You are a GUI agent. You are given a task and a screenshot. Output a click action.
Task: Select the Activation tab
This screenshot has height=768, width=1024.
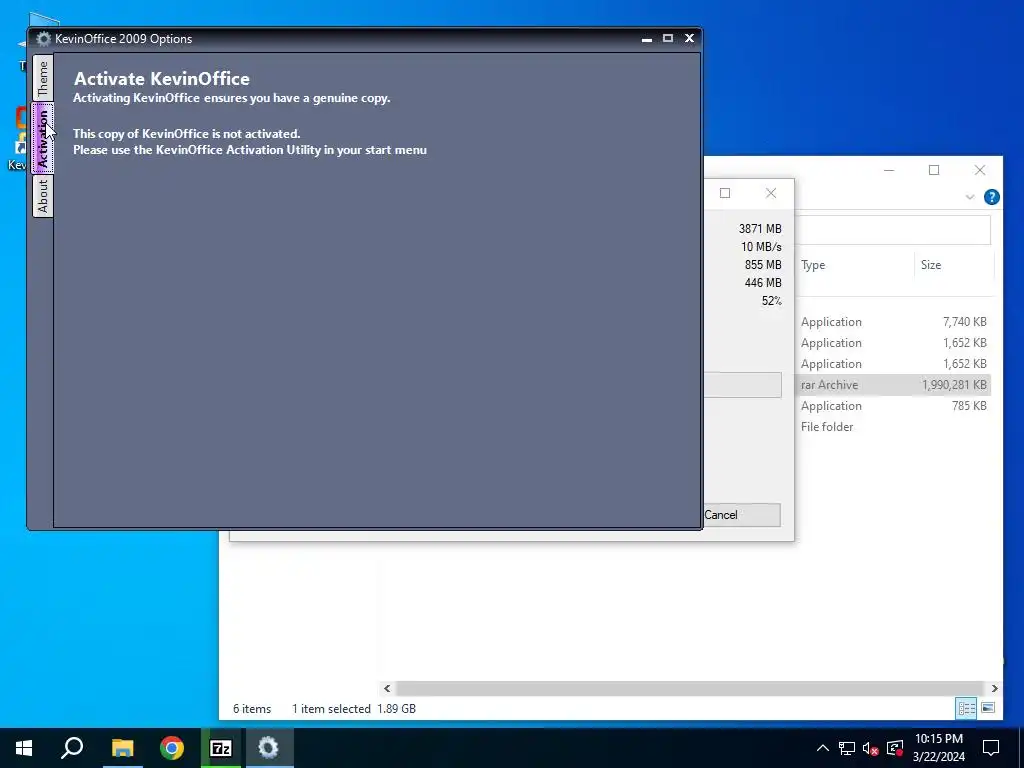(x=42, y=138)
